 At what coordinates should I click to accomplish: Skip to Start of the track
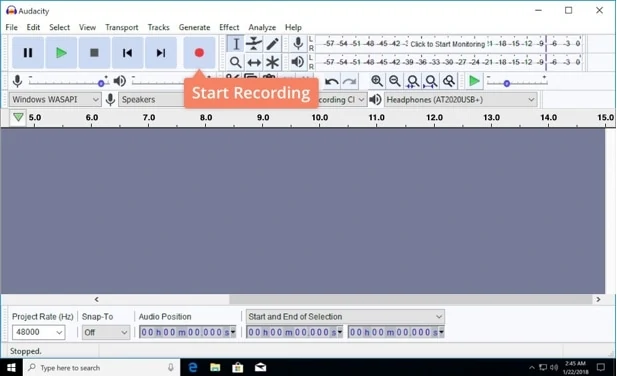pos(127,53)
